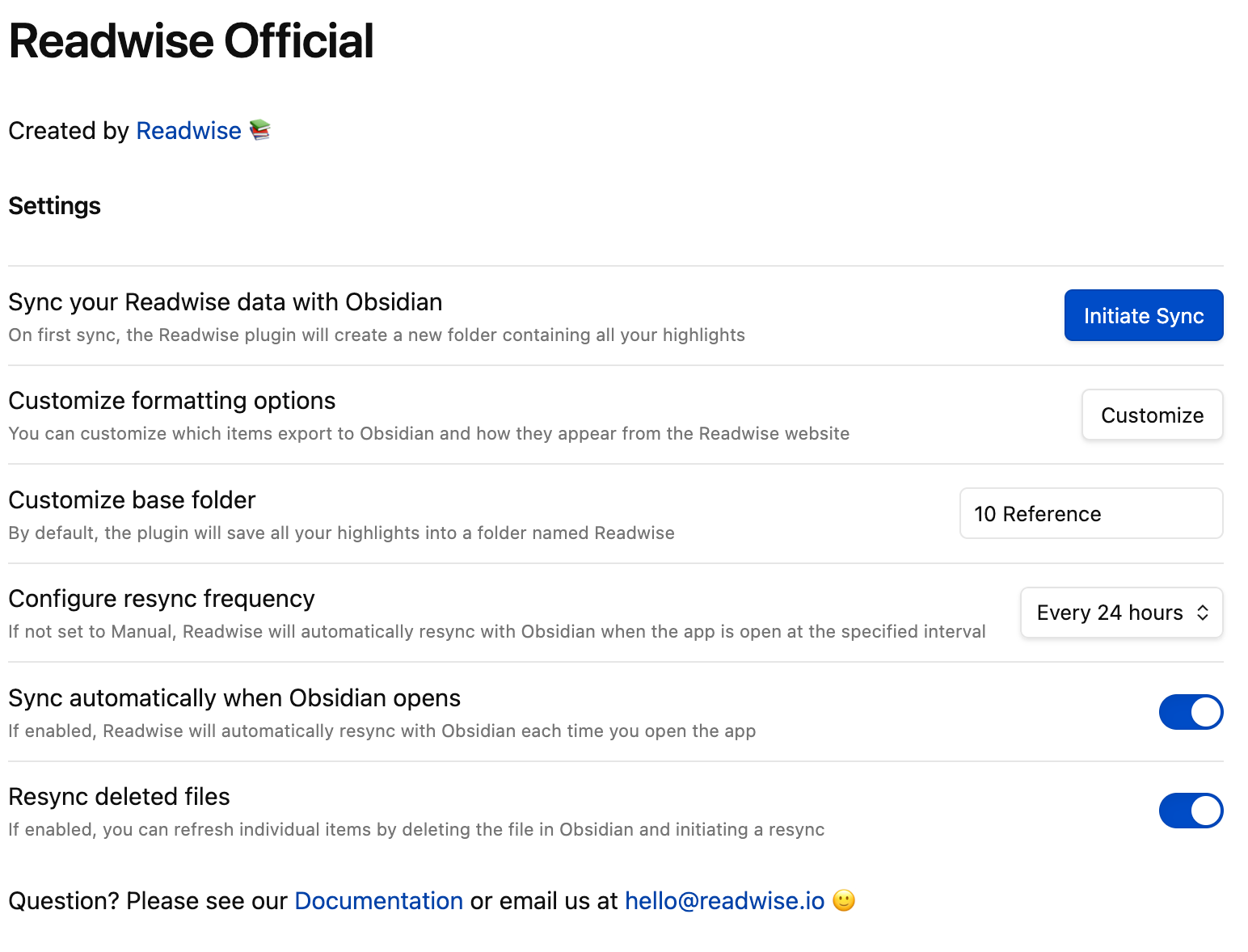This screenshot has width=1248, height=952.
Task: Click the 'Resync deleted files' label text
Action: click(x=119, y=797)
